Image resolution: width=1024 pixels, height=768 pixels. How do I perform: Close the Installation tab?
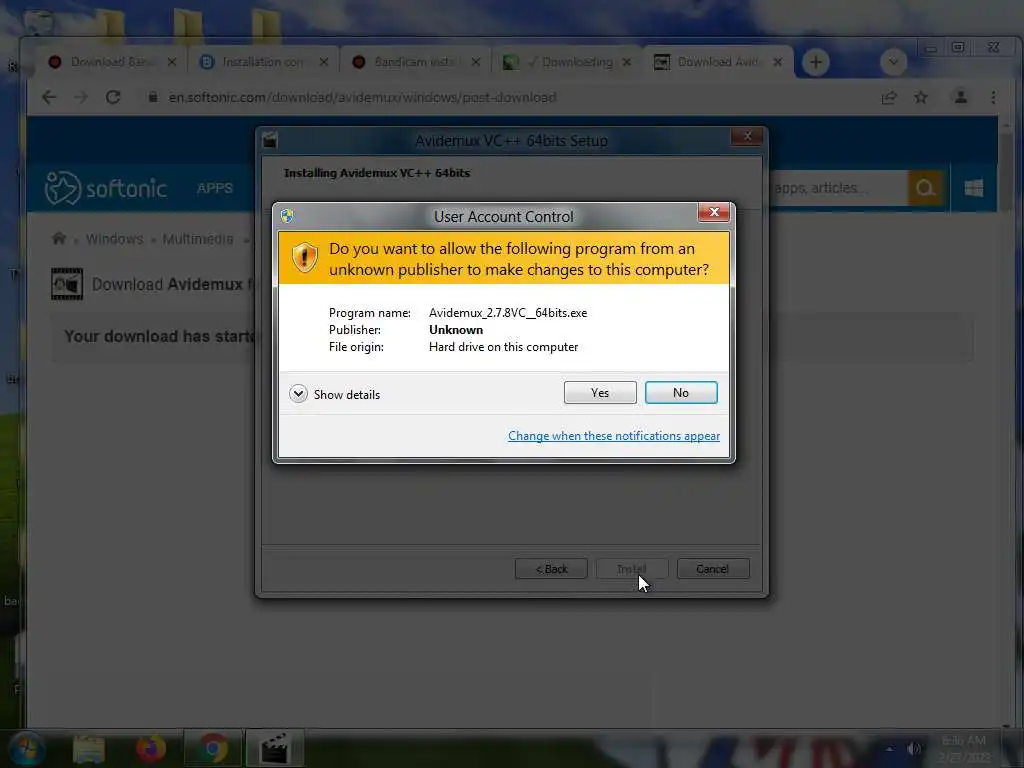[x=324, y=62]
